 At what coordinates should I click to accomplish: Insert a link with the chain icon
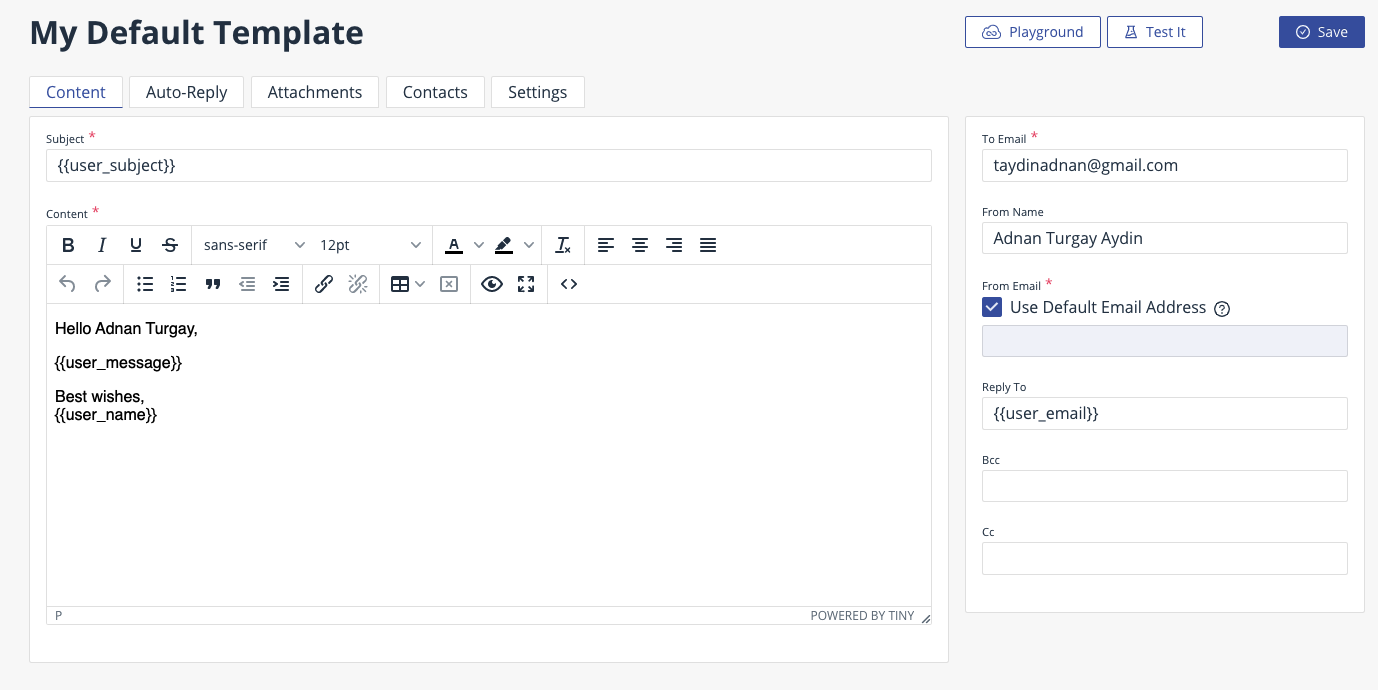tap(323, 284)
